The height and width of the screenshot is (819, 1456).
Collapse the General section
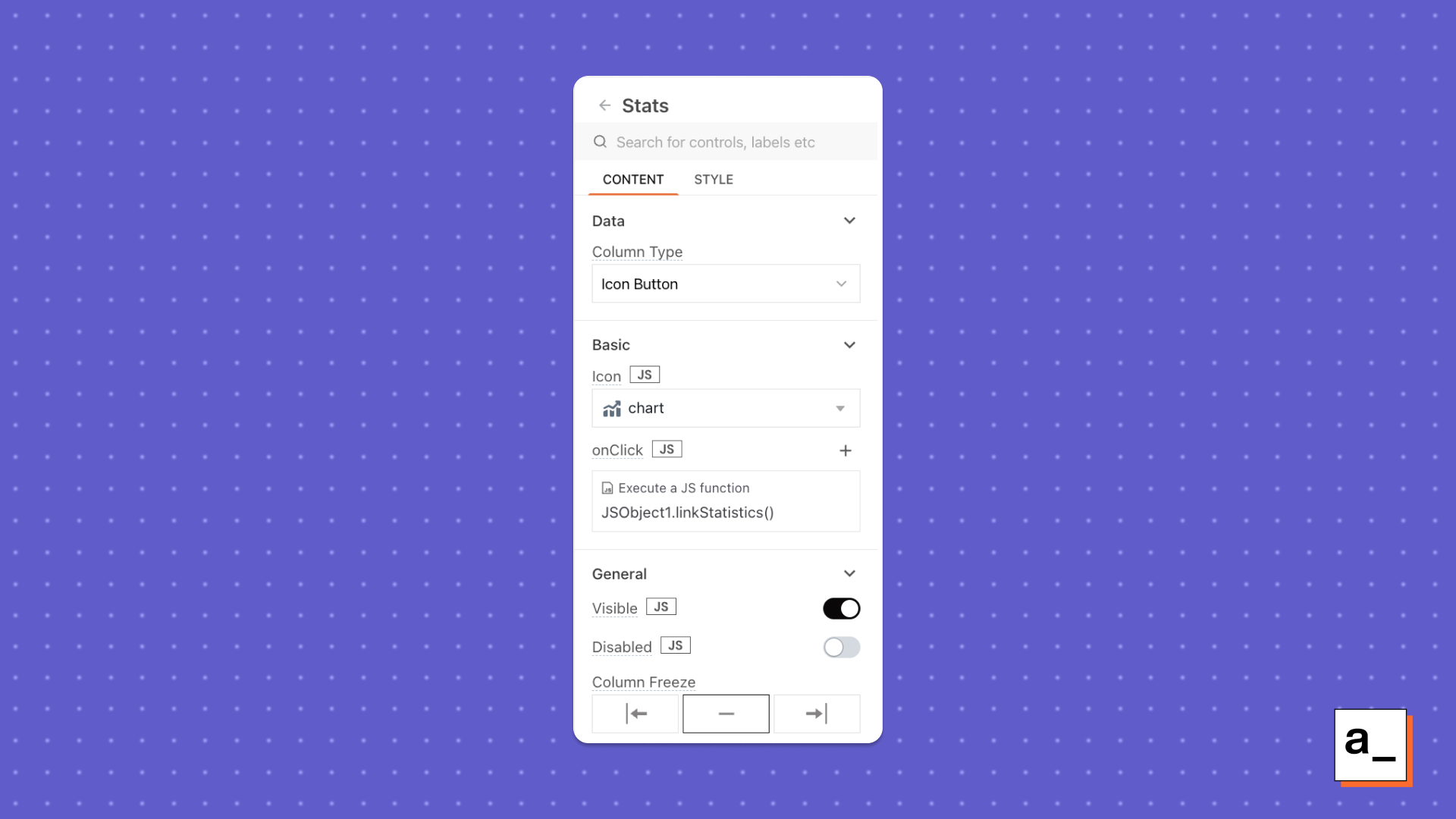[849, 573]
